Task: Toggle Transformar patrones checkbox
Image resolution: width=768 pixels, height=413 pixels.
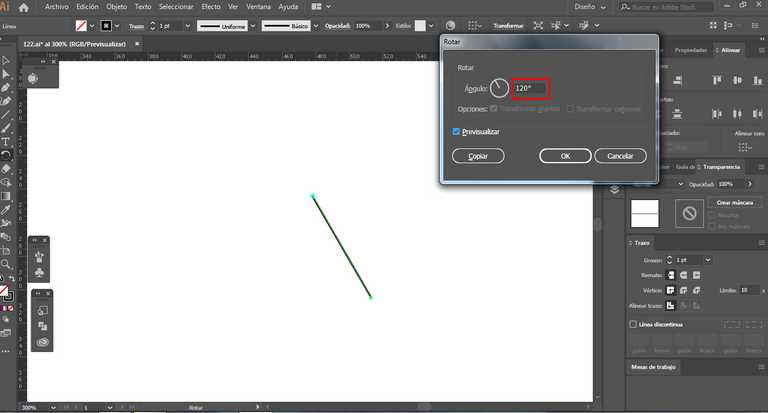Action: pyautogui.click(x=570, y=109)
